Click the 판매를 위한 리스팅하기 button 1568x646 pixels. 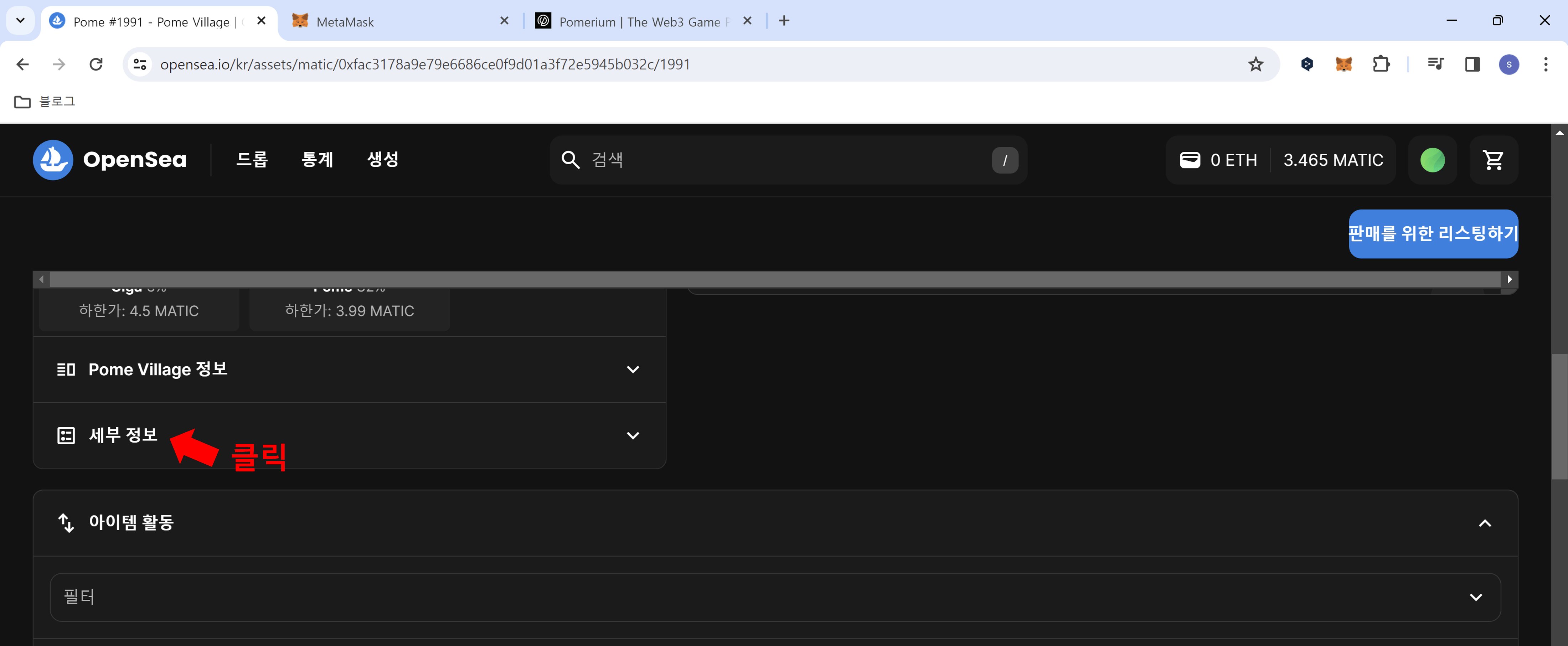click(x=1433, y=233)
